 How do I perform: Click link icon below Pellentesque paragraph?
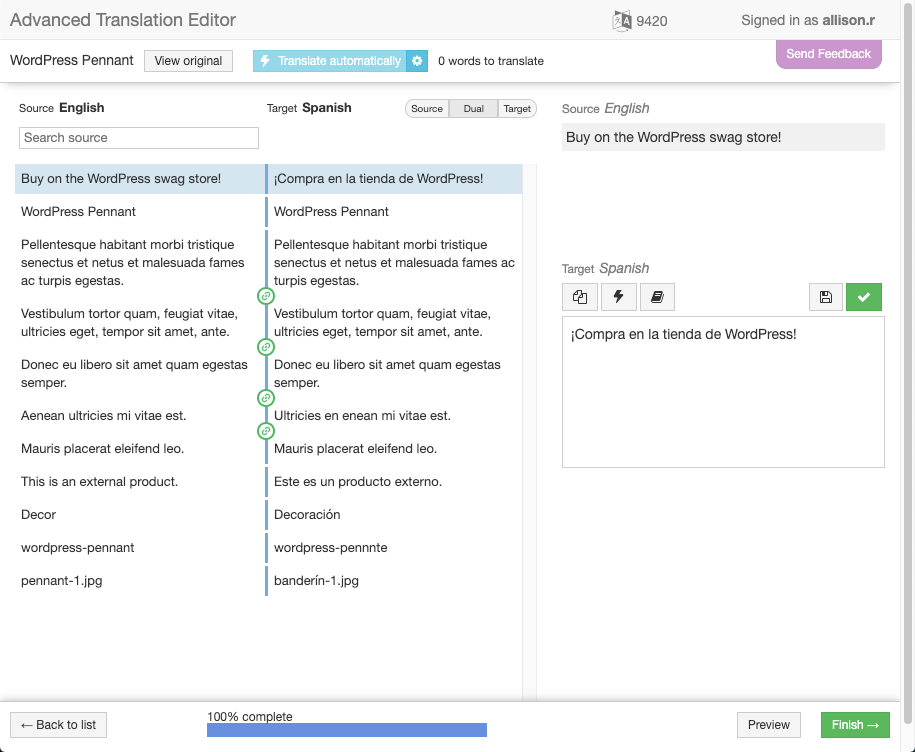pos(266,296)
